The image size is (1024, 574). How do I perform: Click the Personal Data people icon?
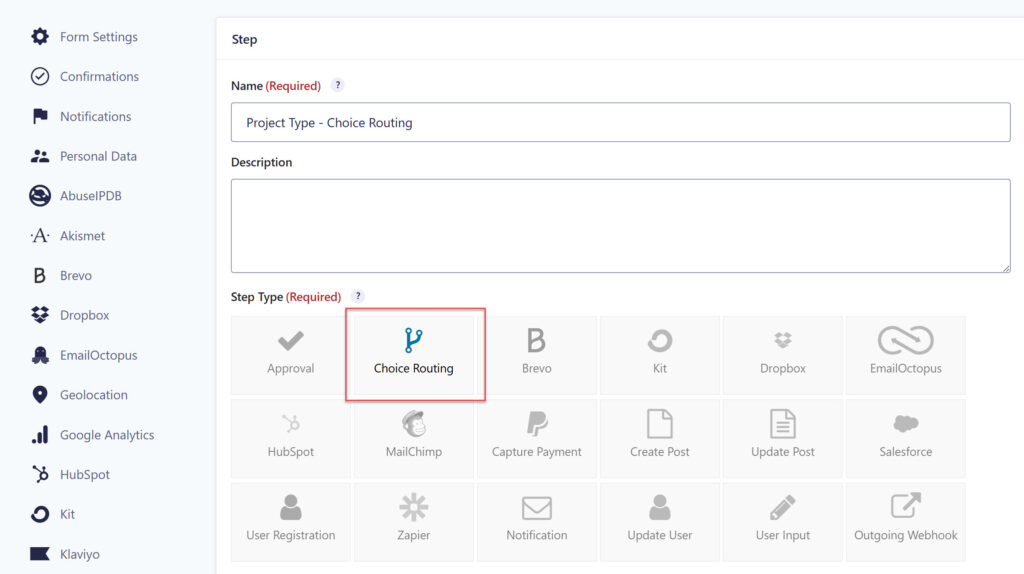(x=40, y=156)
